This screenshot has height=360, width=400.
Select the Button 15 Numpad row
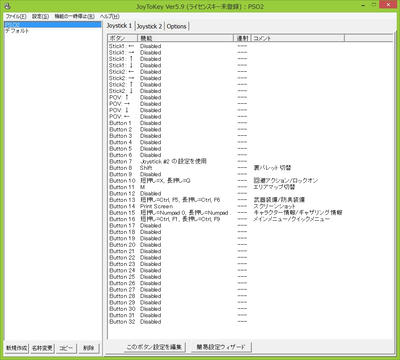click(x=250, y=213)
